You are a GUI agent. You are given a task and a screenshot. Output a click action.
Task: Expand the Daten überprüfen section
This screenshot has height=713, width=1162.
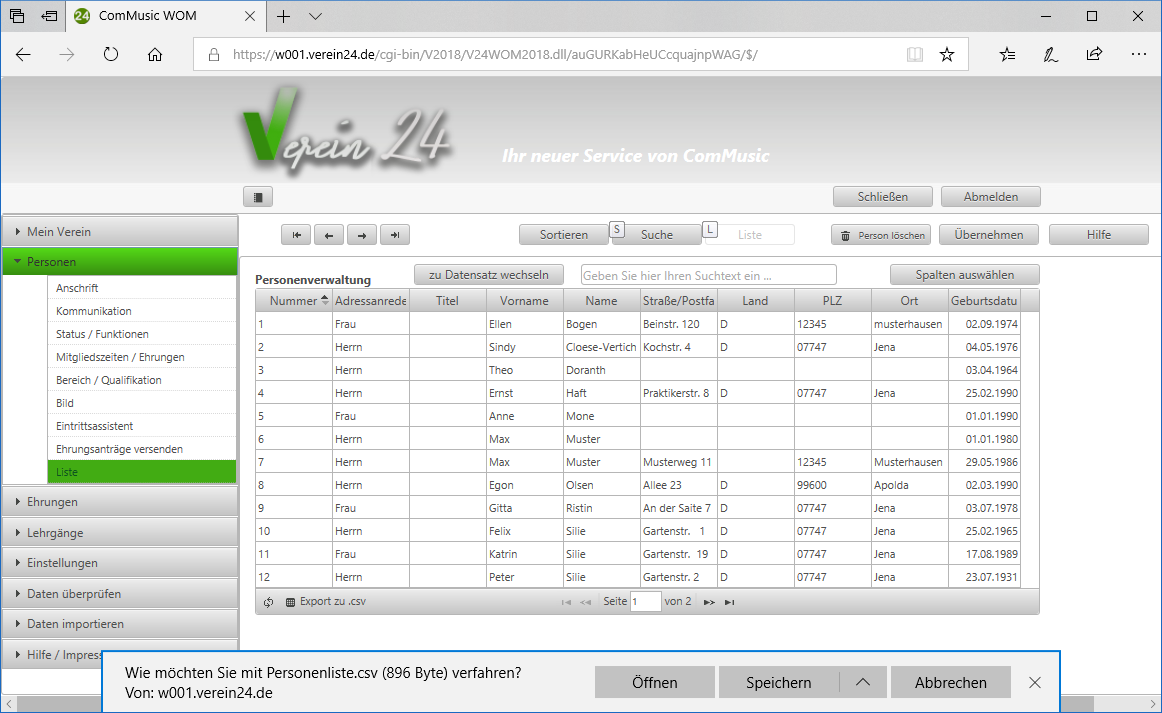(x=120, y=594)
